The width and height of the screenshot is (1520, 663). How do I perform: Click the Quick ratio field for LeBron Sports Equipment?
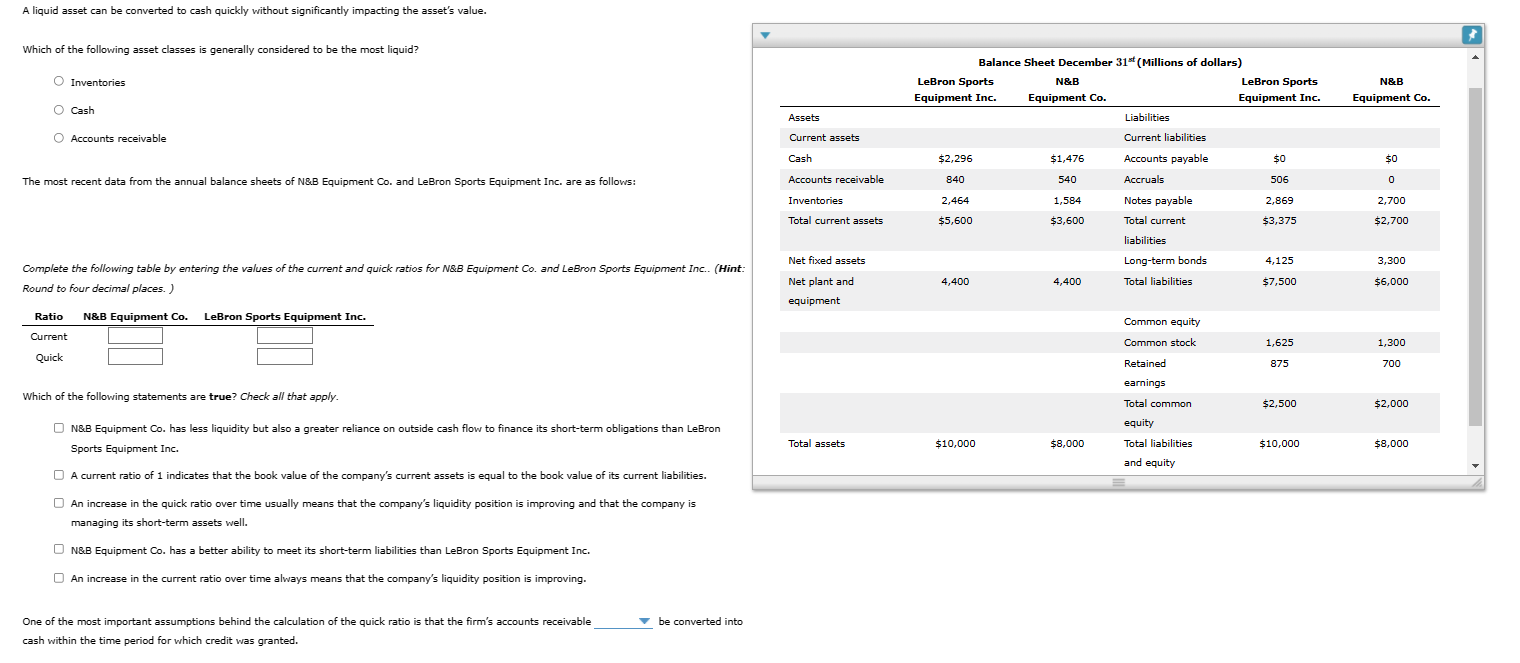[x=284, y=357]
